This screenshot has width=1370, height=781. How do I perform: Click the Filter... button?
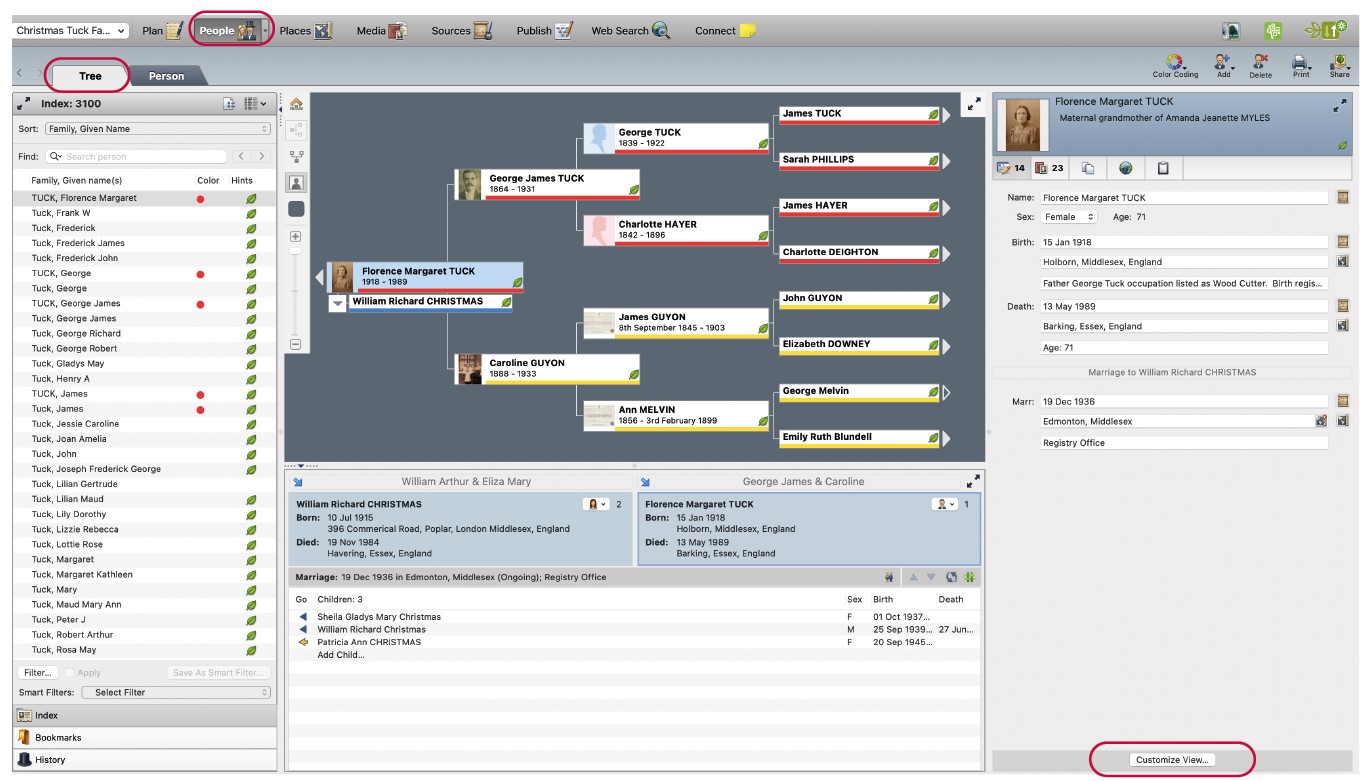pos(38,673)
